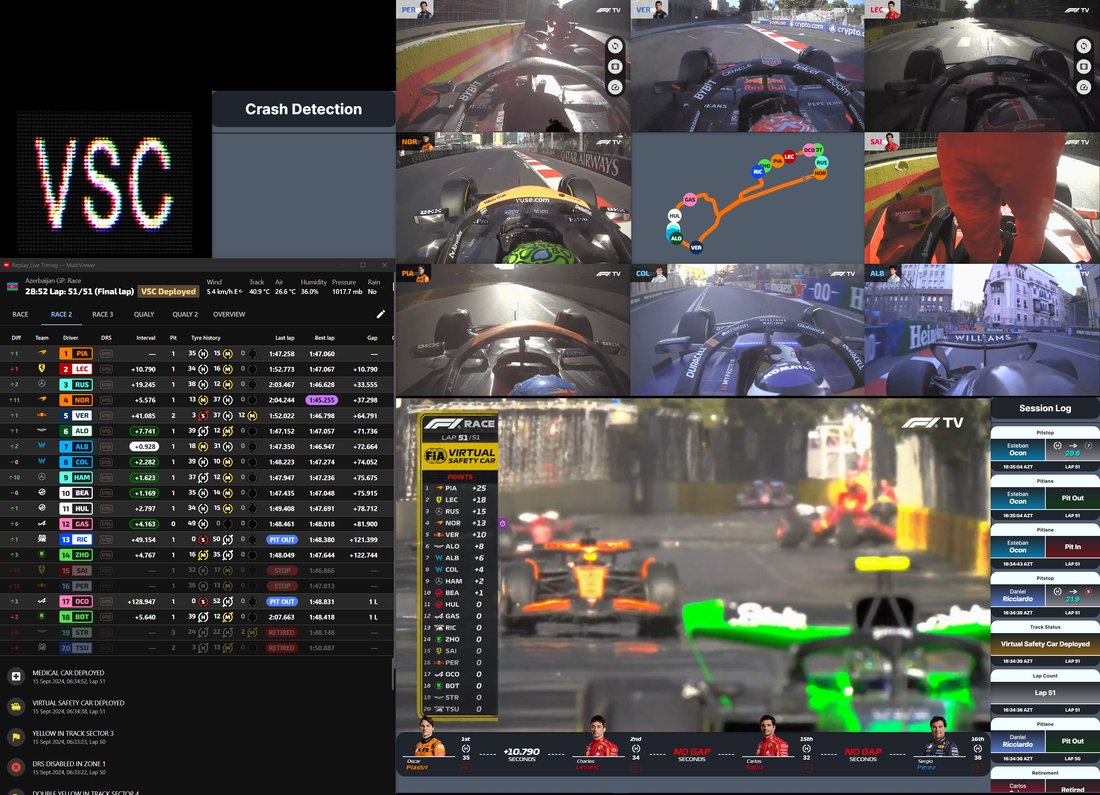The image size is (1100, 795).
Task: Switch to the QUALY tab
Action: pyautogui.click(x=144, y=314)
